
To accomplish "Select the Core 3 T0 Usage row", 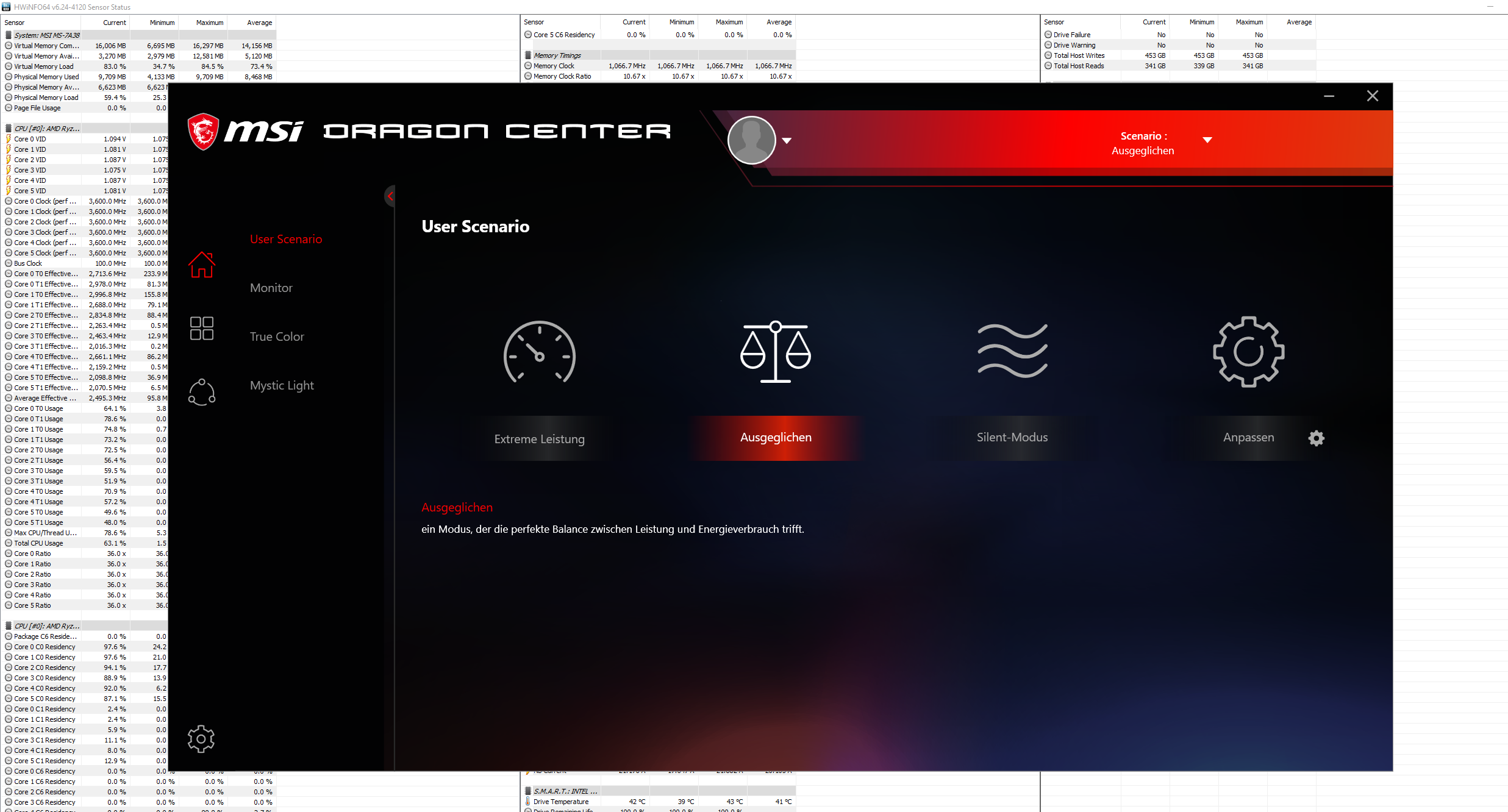I will (x=85, y=471).
